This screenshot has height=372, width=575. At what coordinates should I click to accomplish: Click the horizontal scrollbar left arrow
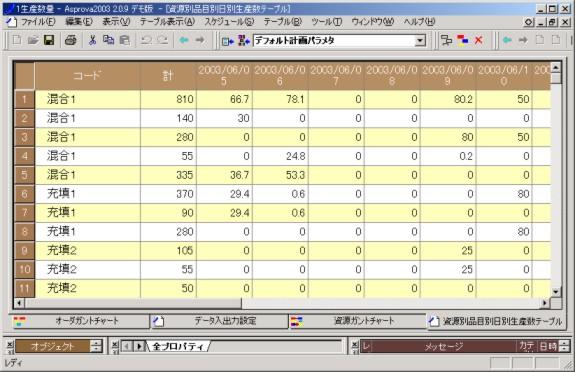tap(19, 303)
